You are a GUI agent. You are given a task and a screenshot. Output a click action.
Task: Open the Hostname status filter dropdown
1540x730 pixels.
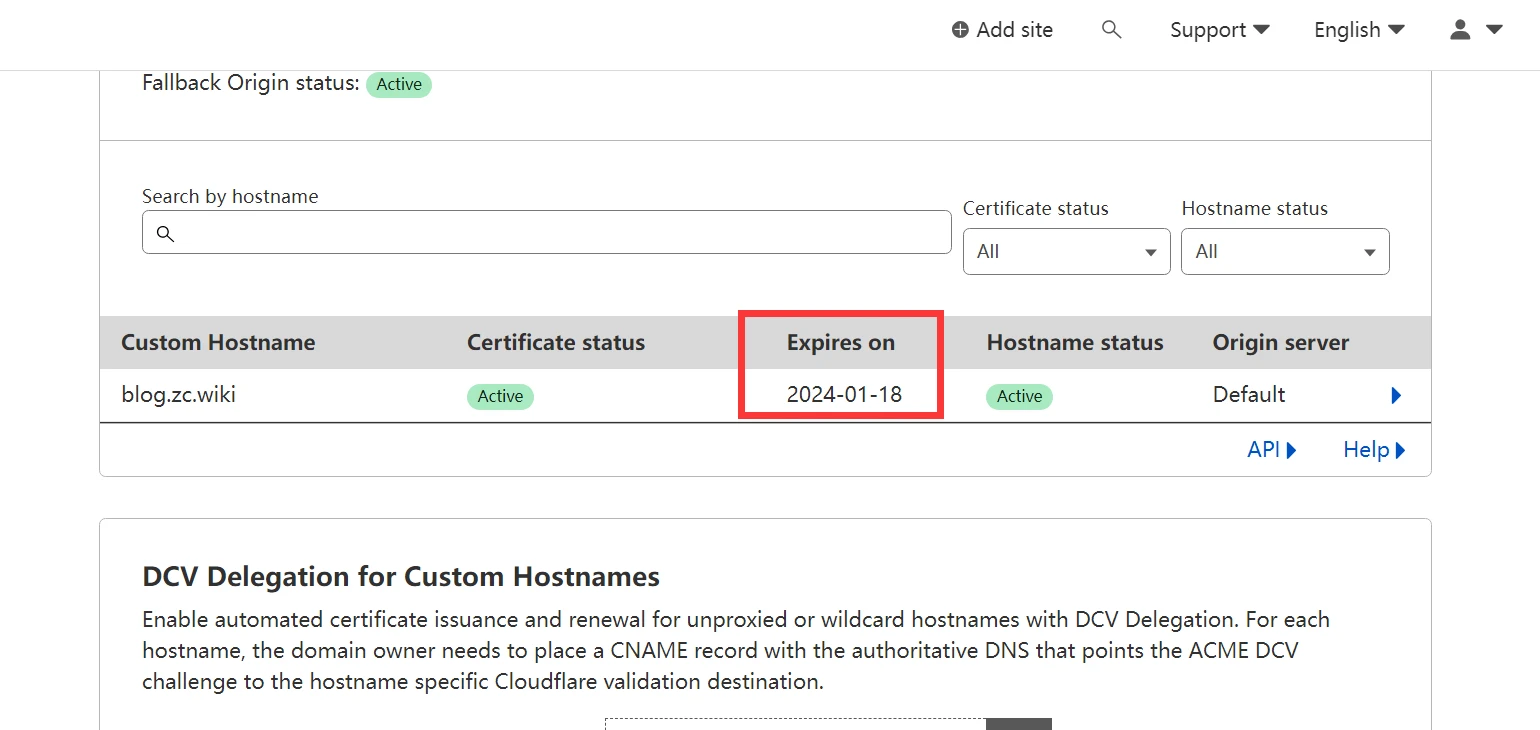click(1285, 252)
